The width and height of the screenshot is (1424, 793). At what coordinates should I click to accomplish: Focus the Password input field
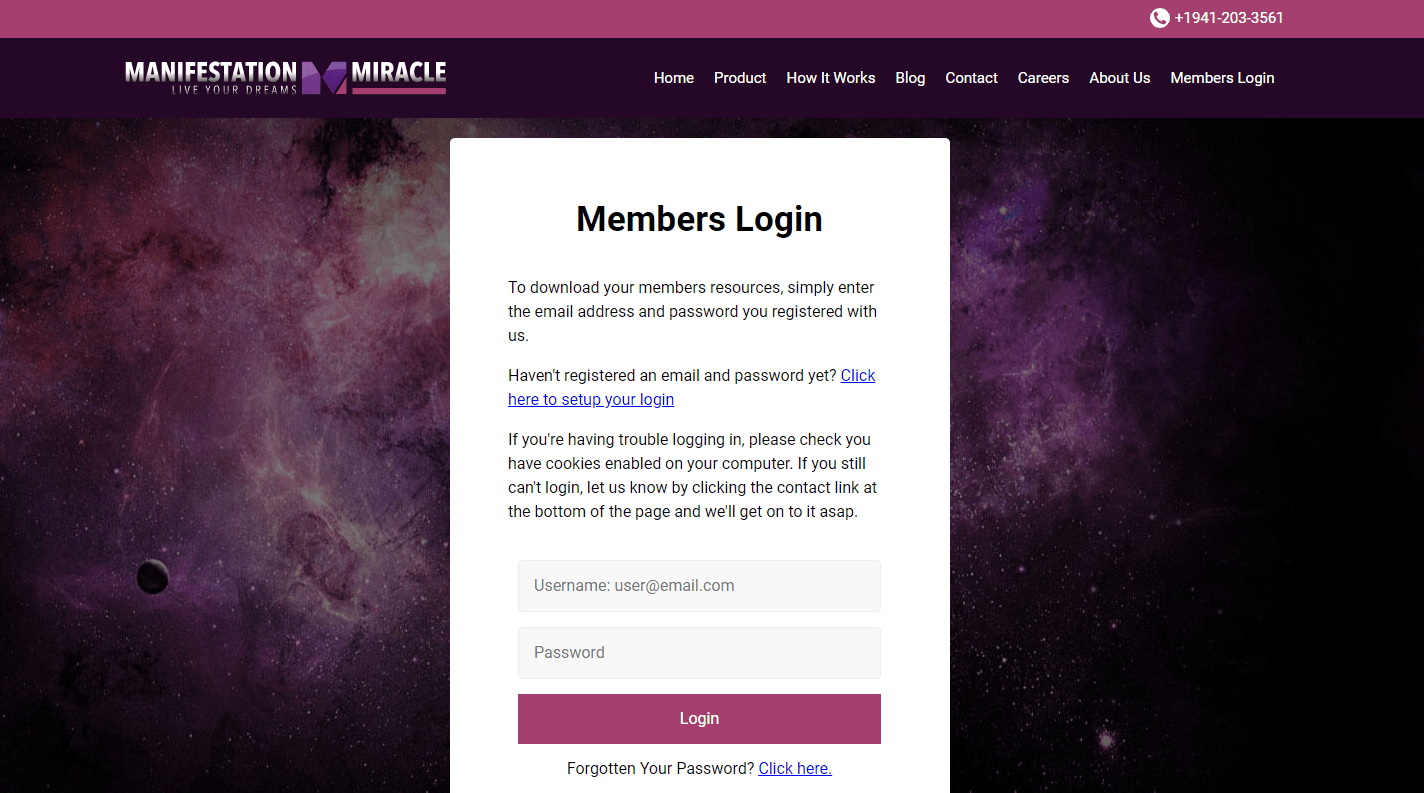tap(699, 653)
